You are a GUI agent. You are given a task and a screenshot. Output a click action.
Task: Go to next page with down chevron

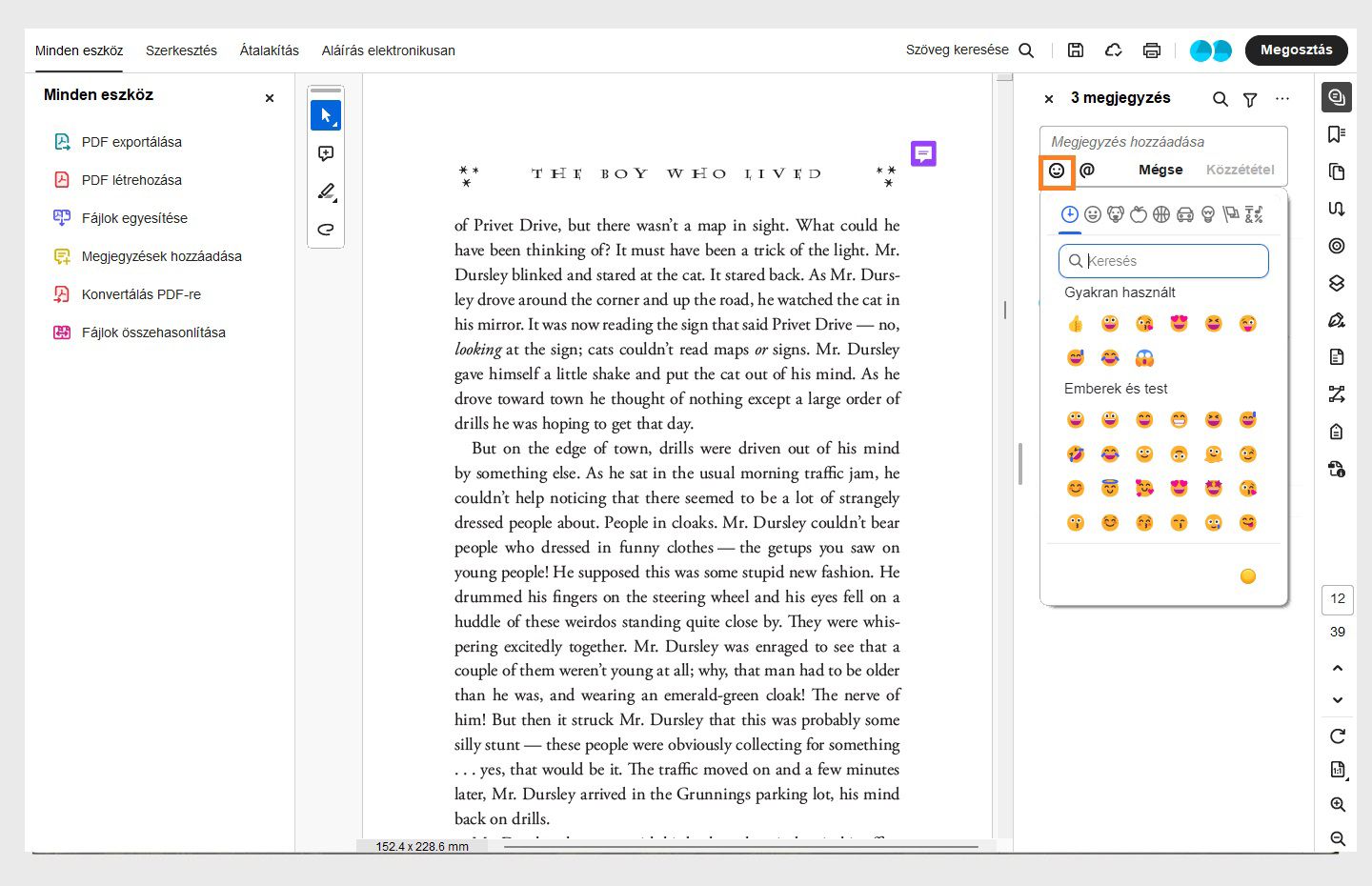pos(1338,700)
